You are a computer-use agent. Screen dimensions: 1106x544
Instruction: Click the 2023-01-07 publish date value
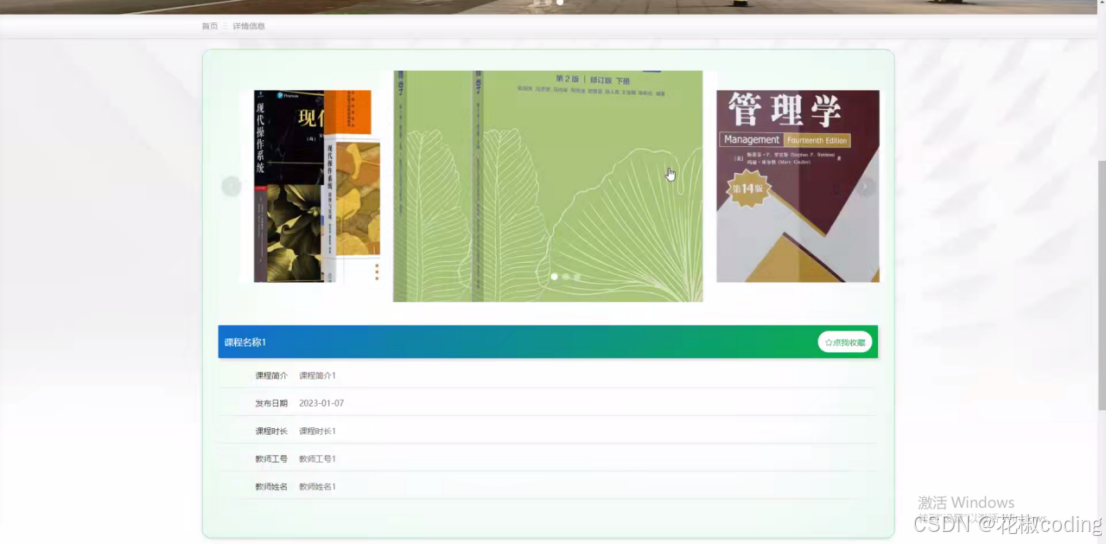322,404
